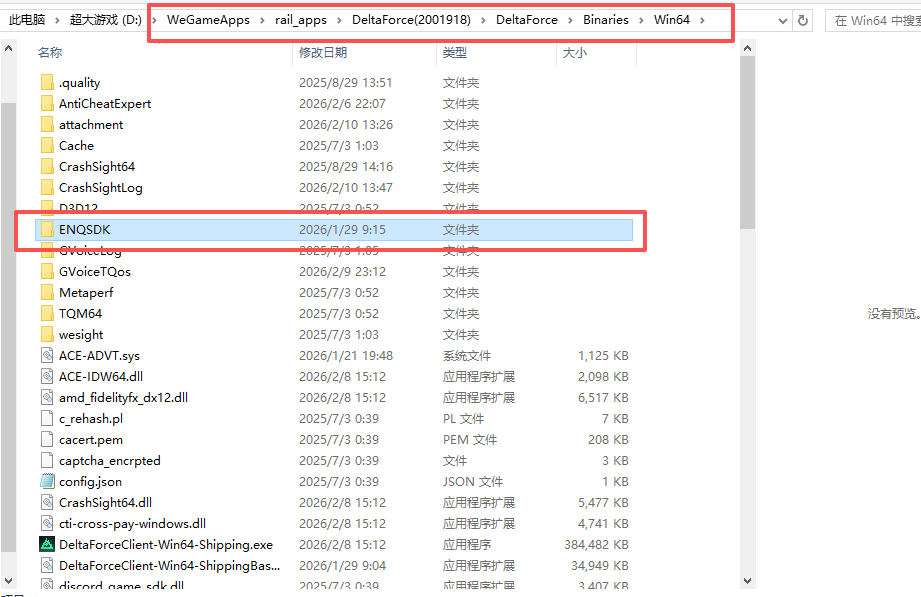Open the address bar history dropdown arrow
Image resolution: width=921 pixels, height=597 pixels.
[x=778, y=20]
